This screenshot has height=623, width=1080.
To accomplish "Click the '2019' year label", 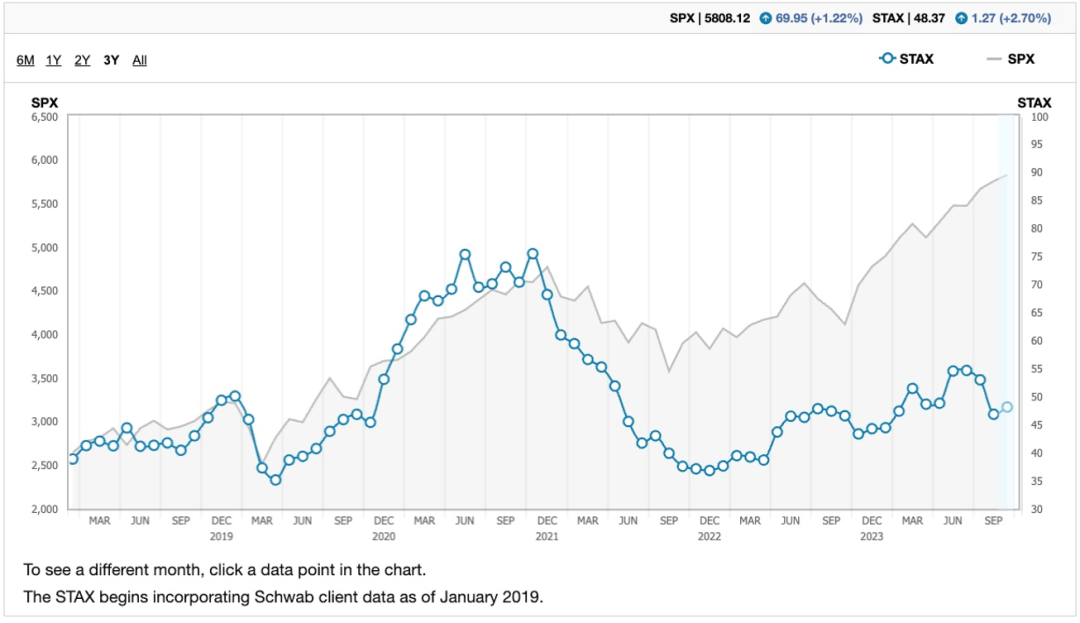I will coord(221,536).
